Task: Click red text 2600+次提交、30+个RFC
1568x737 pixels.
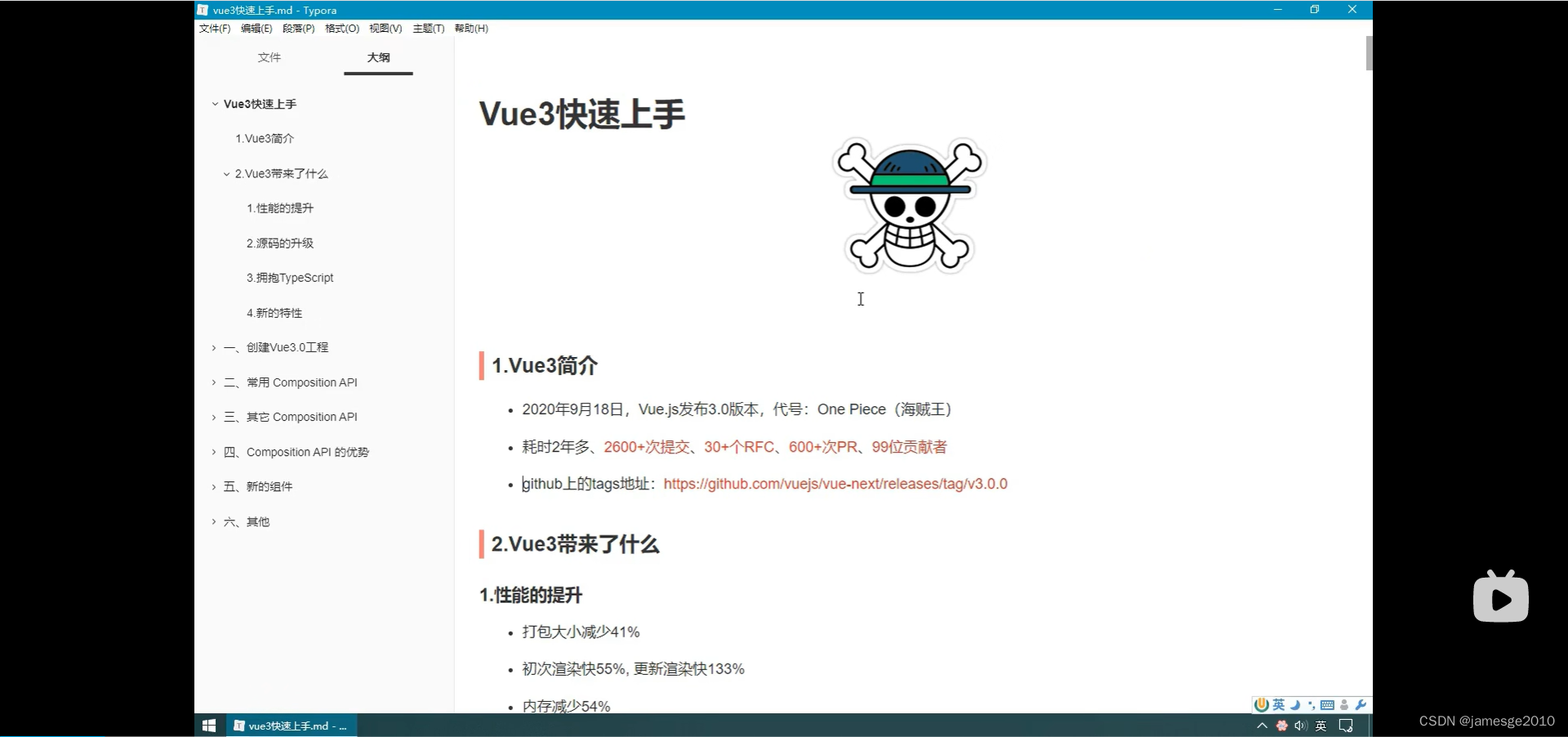Action: (x=688, y=447)
